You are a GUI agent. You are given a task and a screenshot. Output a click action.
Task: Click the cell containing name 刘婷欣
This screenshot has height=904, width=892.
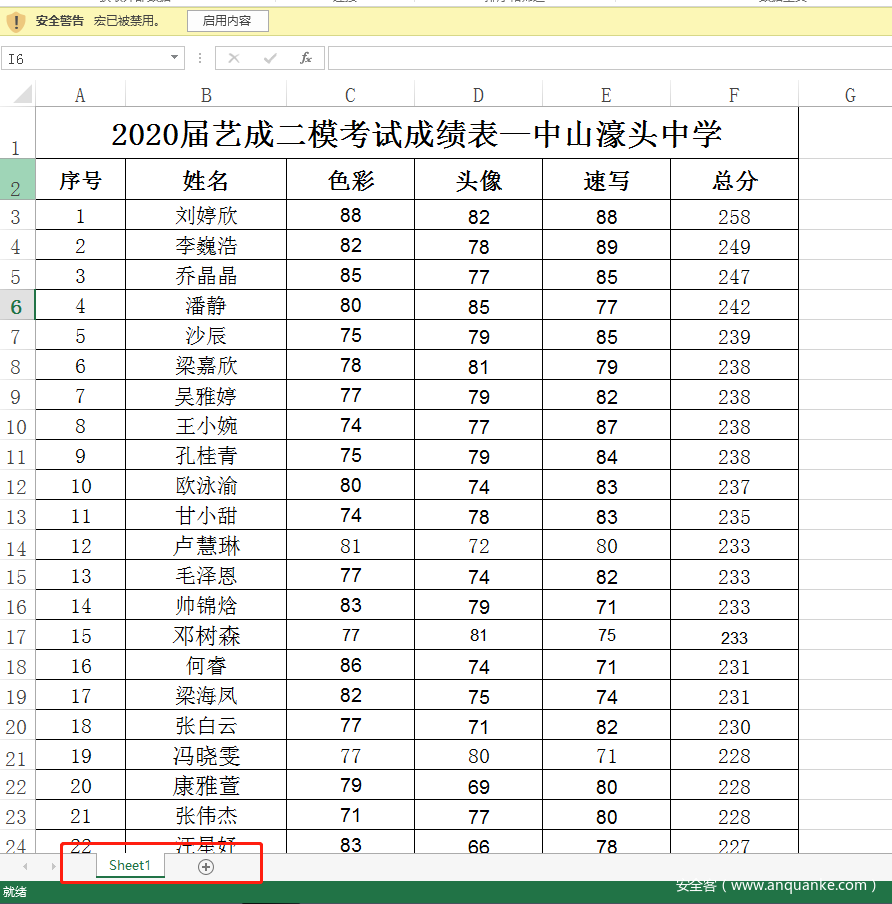click(206, 216)
